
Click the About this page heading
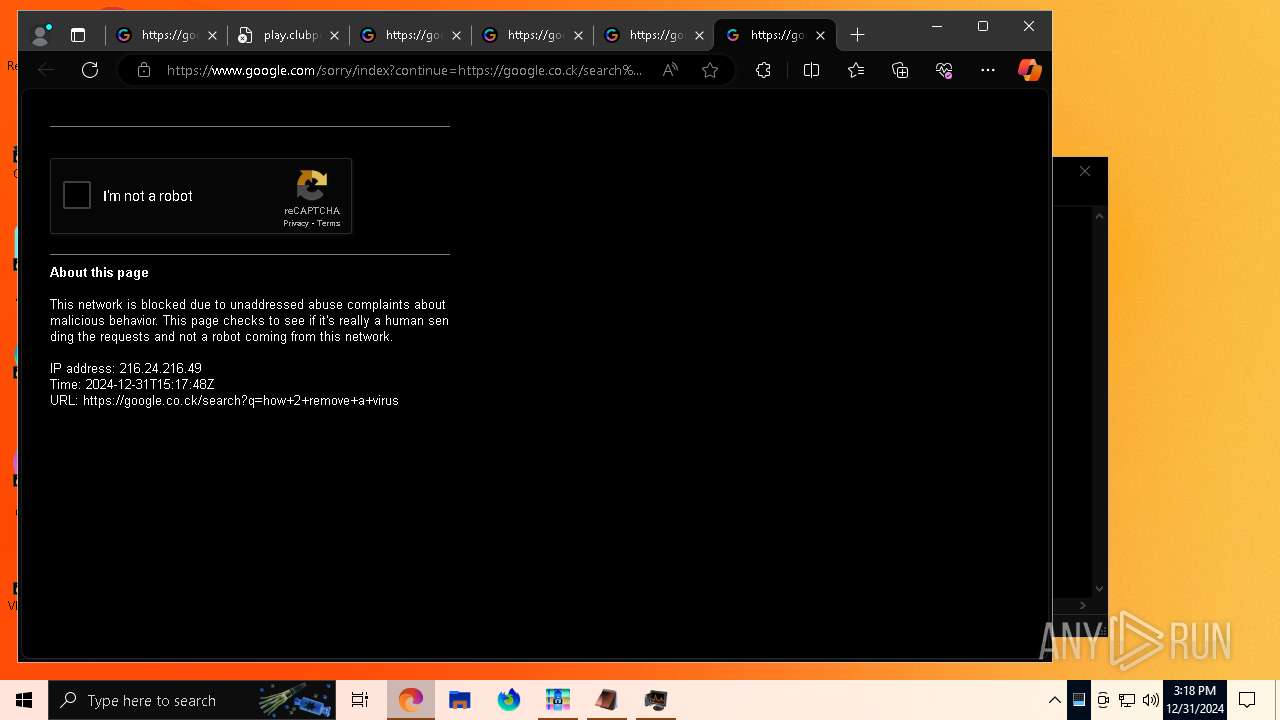99,272
